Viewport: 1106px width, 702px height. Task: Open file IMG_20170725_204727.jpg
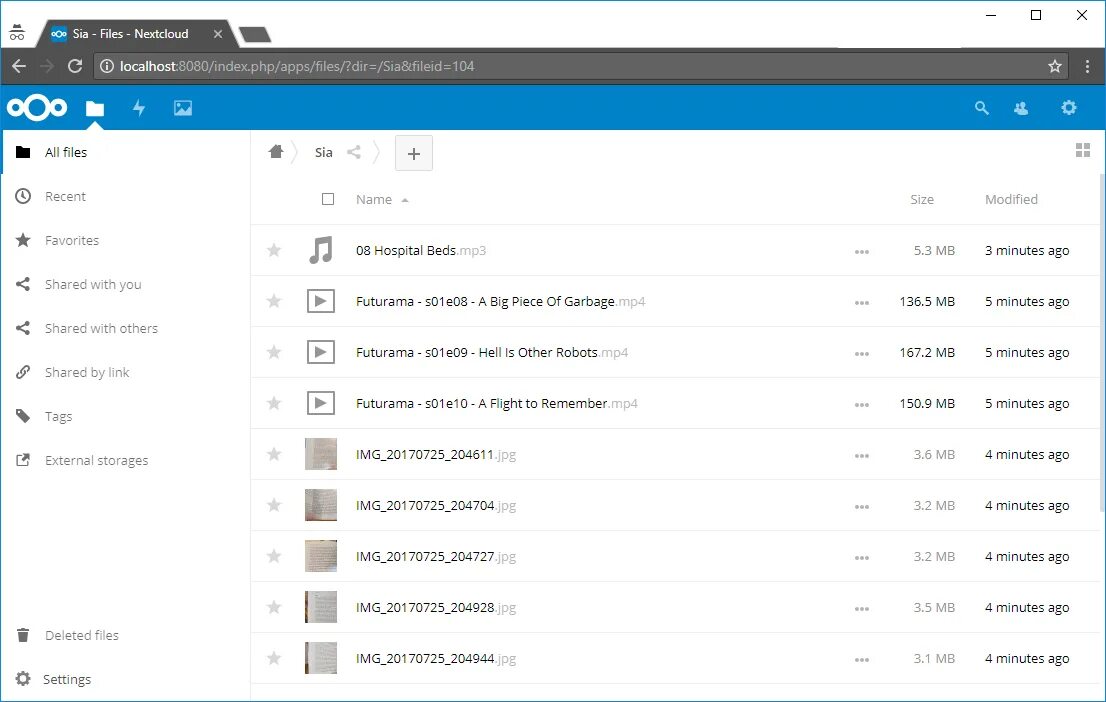[436, 557]
